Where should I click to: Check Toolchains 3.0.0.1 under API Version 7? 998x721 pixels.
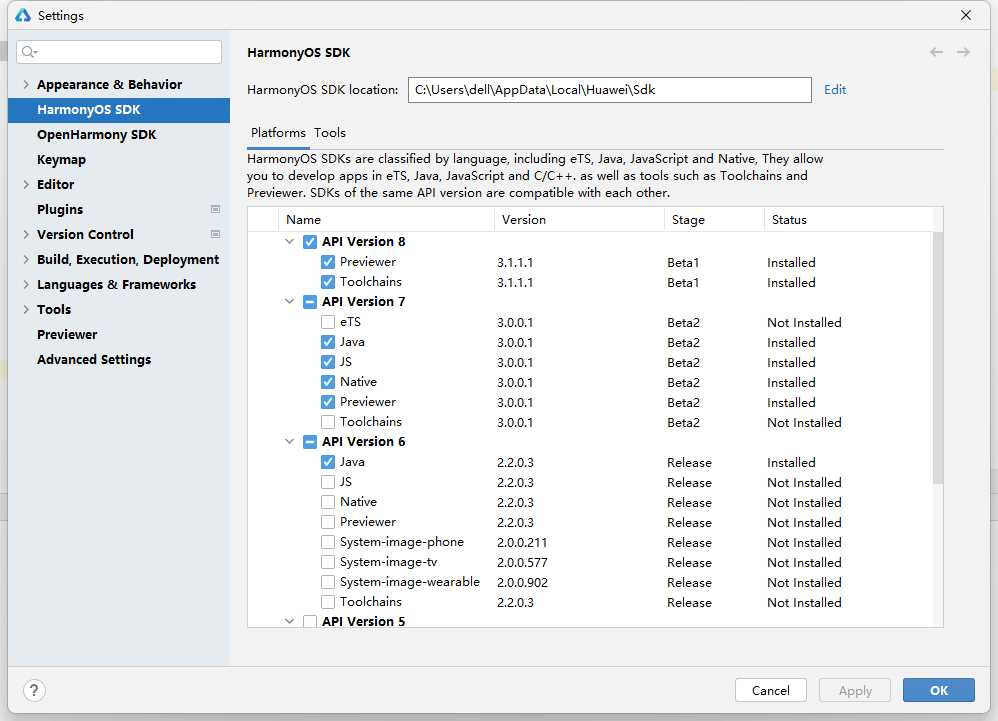pyautogui.click(x=328, y=422)
